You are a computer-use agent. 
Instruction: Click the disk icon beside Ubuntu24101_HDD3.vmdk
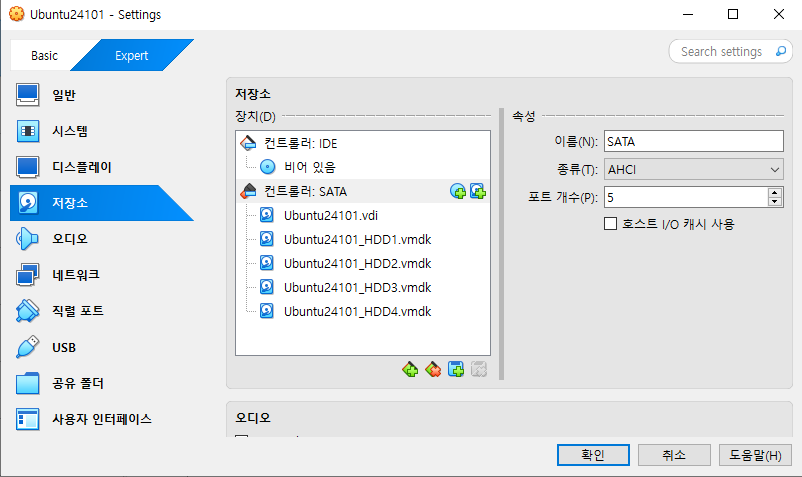click(266, 287)
